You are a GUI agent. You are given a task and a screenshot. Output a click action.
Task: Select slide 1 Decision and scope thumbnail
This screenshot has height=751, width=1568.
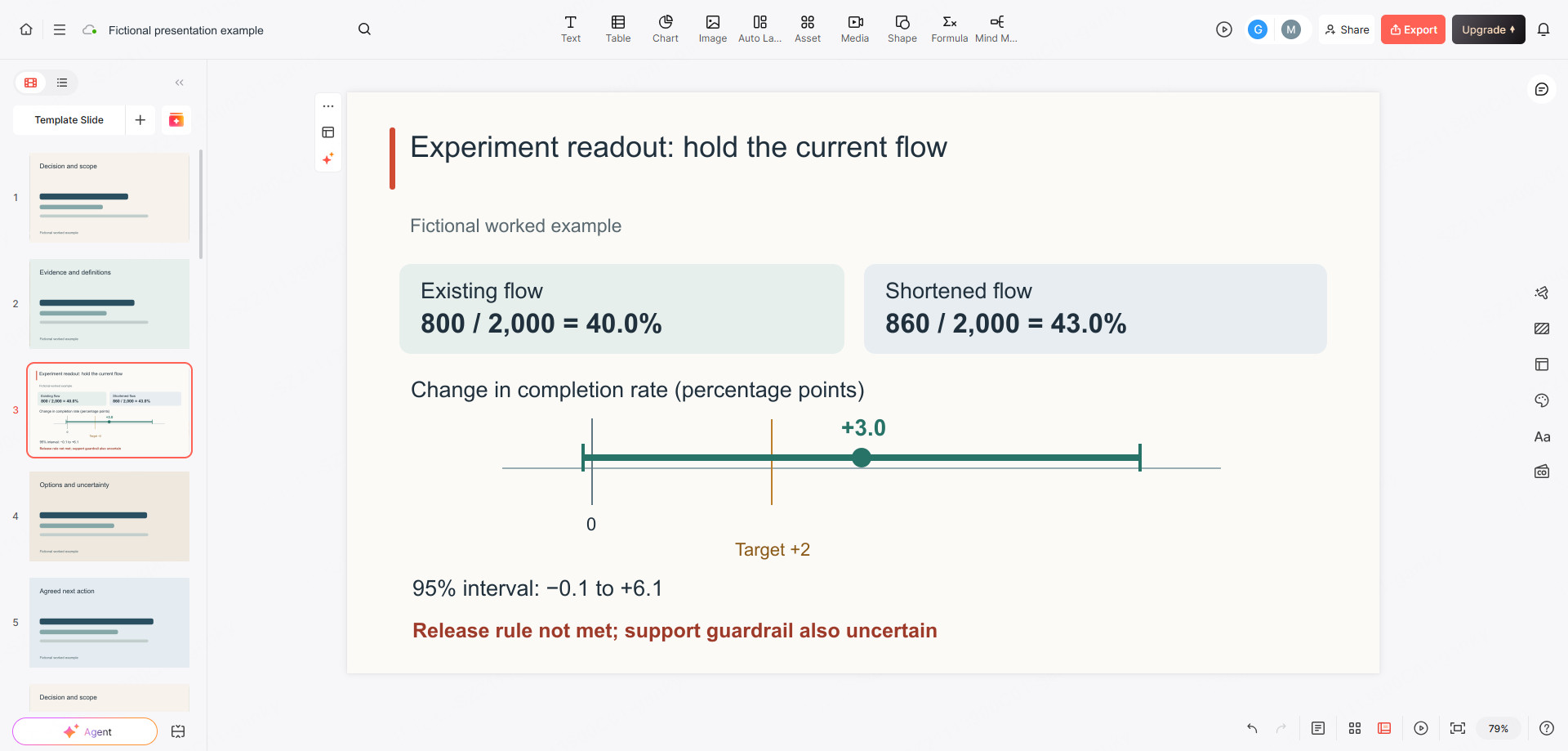[109, 198]
